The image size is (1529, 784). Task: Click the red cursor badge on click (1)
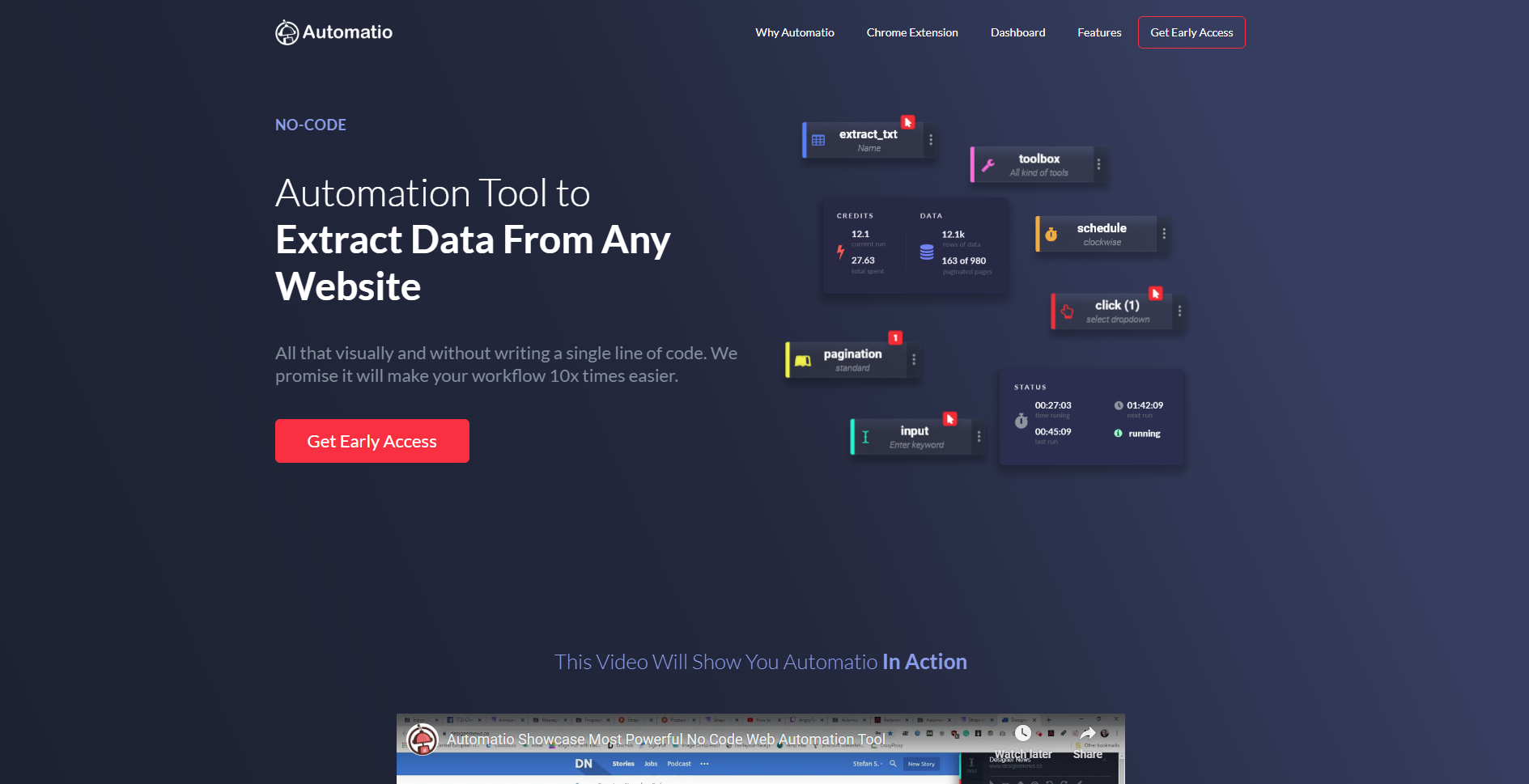pyautogui.click(x=1156, y=294)
